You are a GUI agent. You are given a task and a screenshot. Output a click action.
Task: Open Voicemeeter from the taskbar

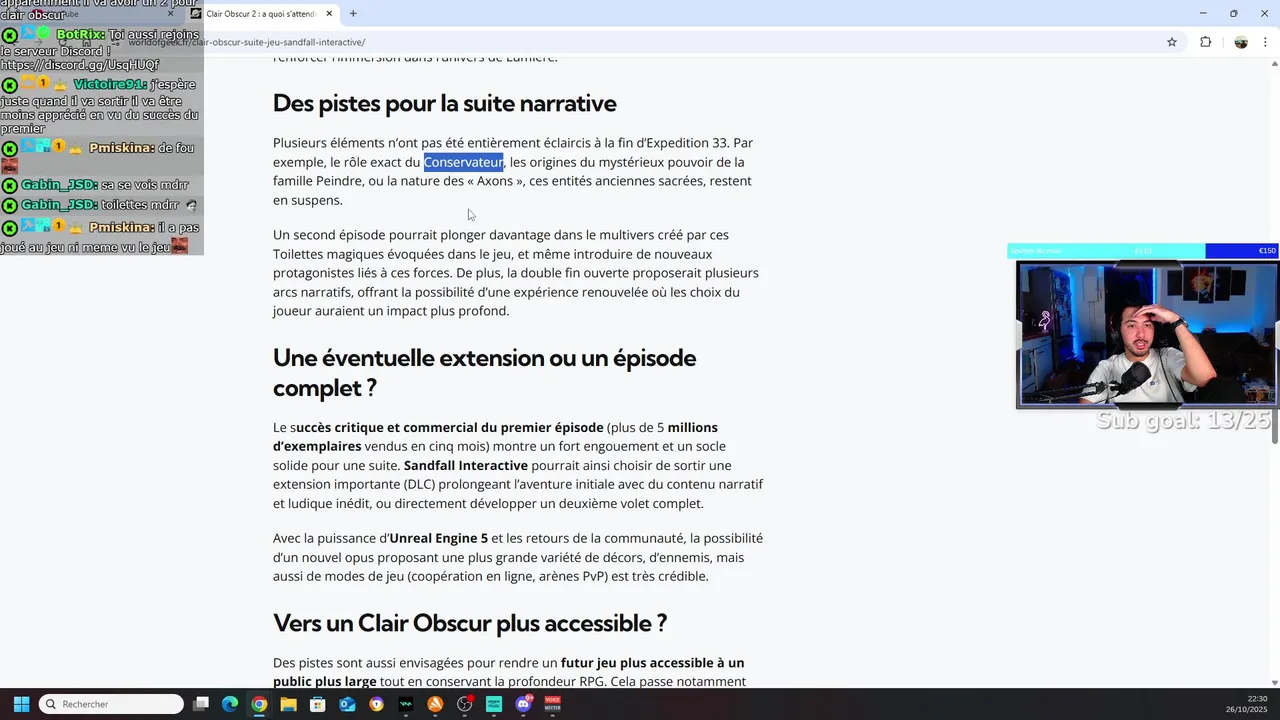tap(552, 704)
